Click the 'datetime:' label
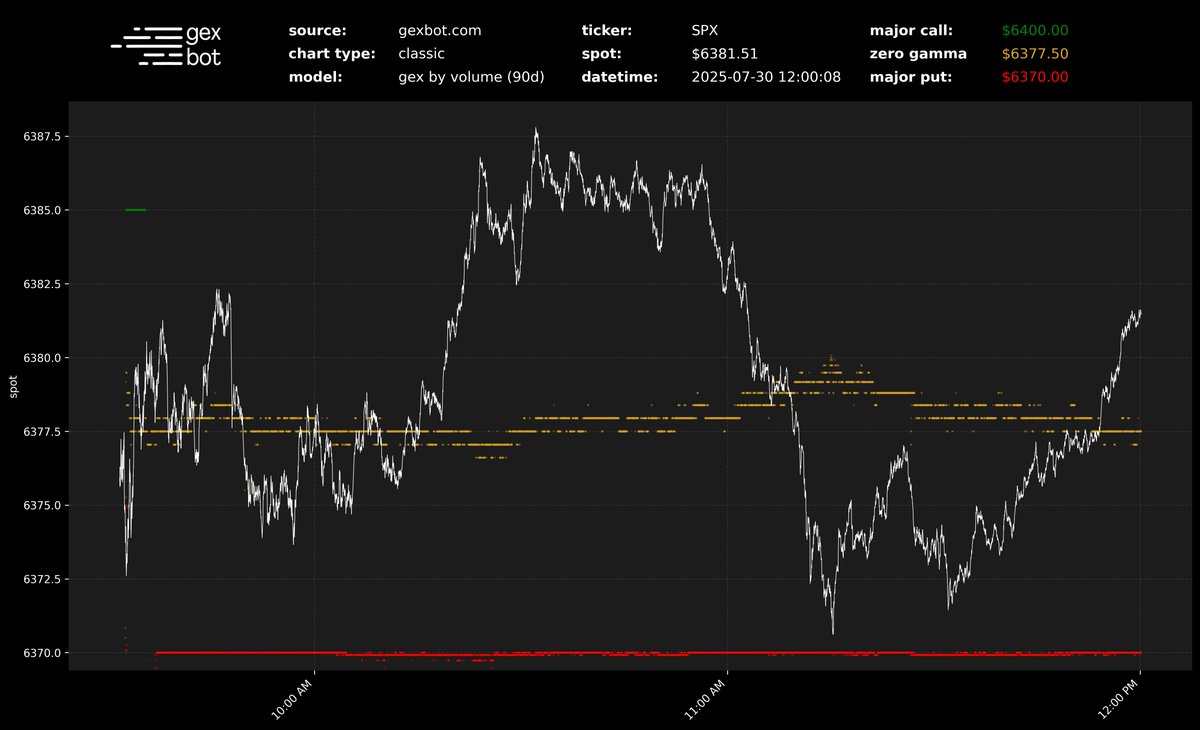 tap(619, 77)
